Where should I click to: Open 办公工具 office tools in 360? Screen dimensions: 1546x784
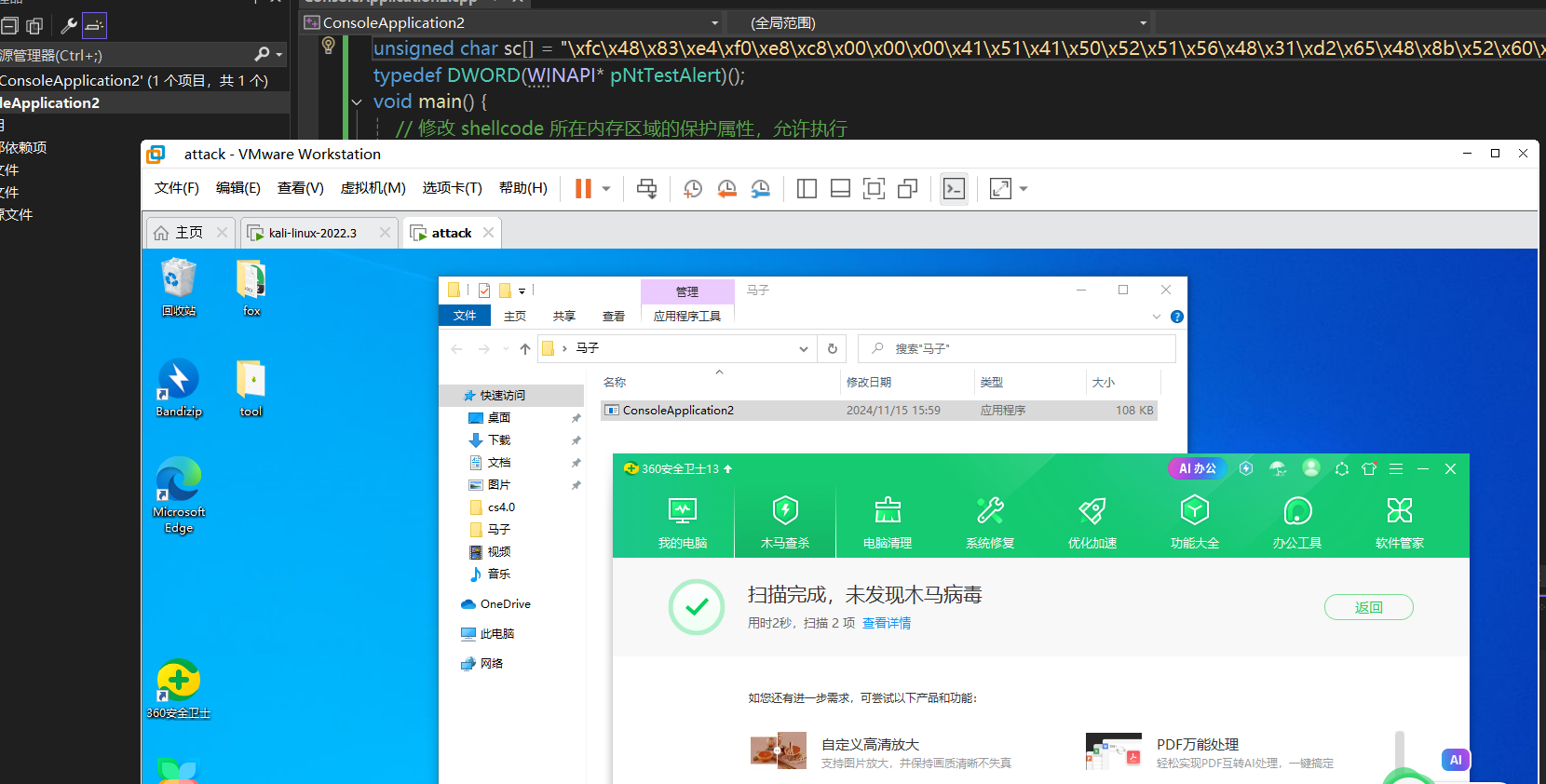(x=1297, y=522)
